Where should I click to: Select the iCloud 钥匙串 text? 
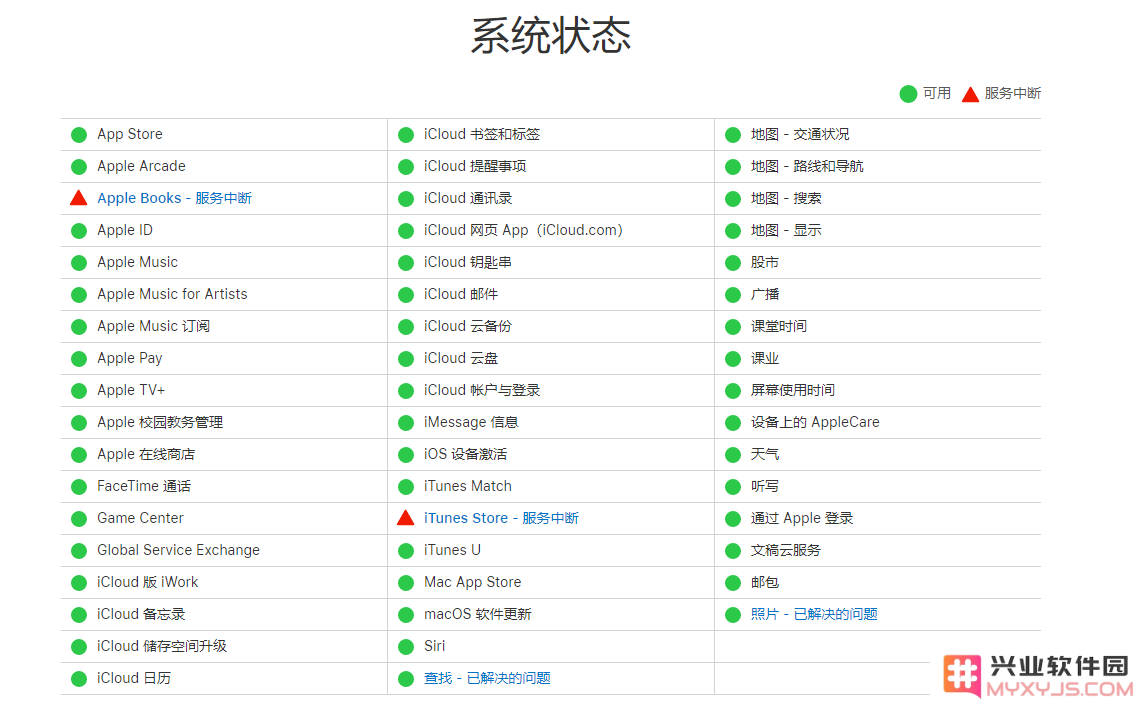pos(468,262)
